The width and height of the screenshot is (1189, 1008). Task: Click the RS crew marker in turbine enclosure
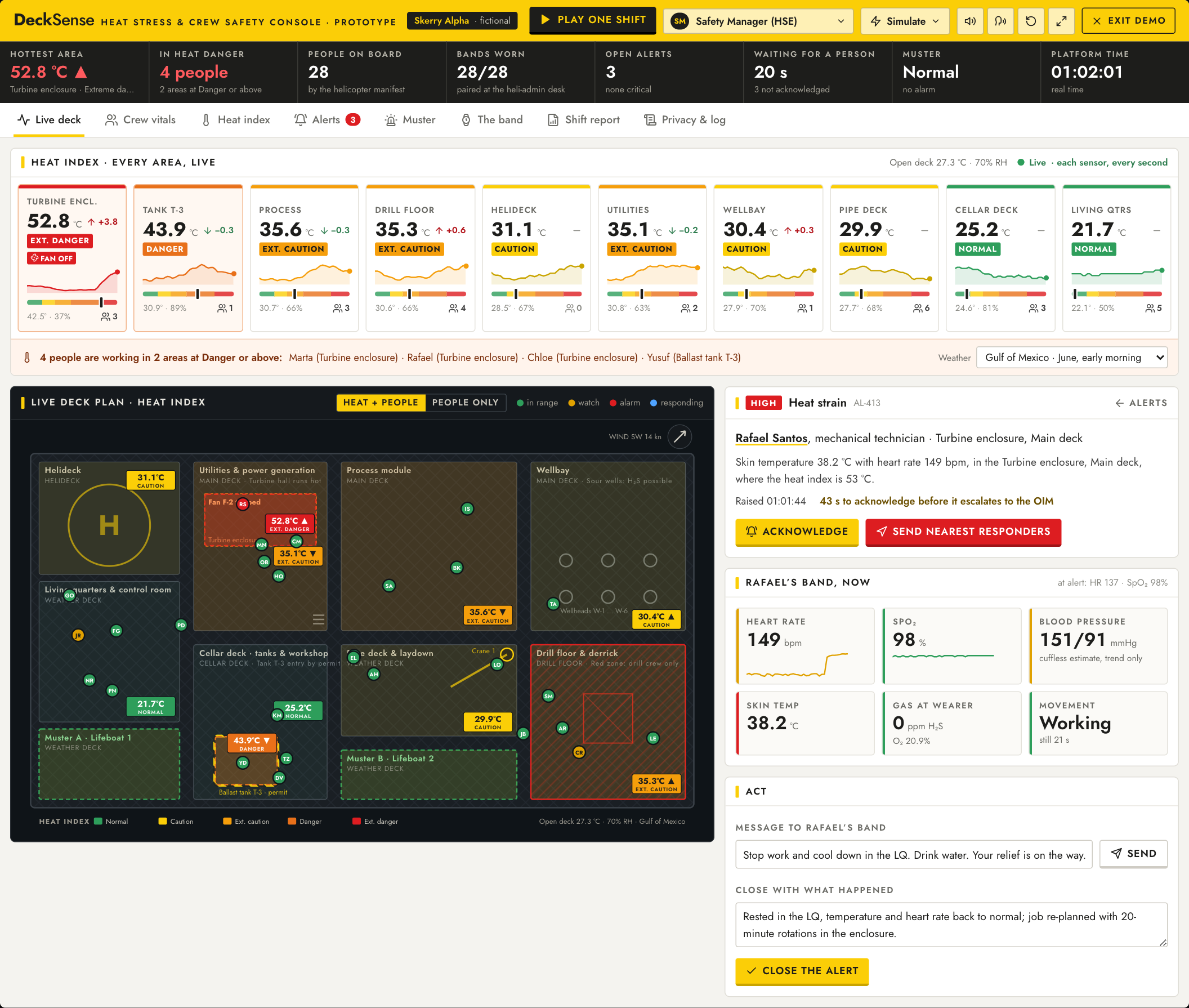243,504
